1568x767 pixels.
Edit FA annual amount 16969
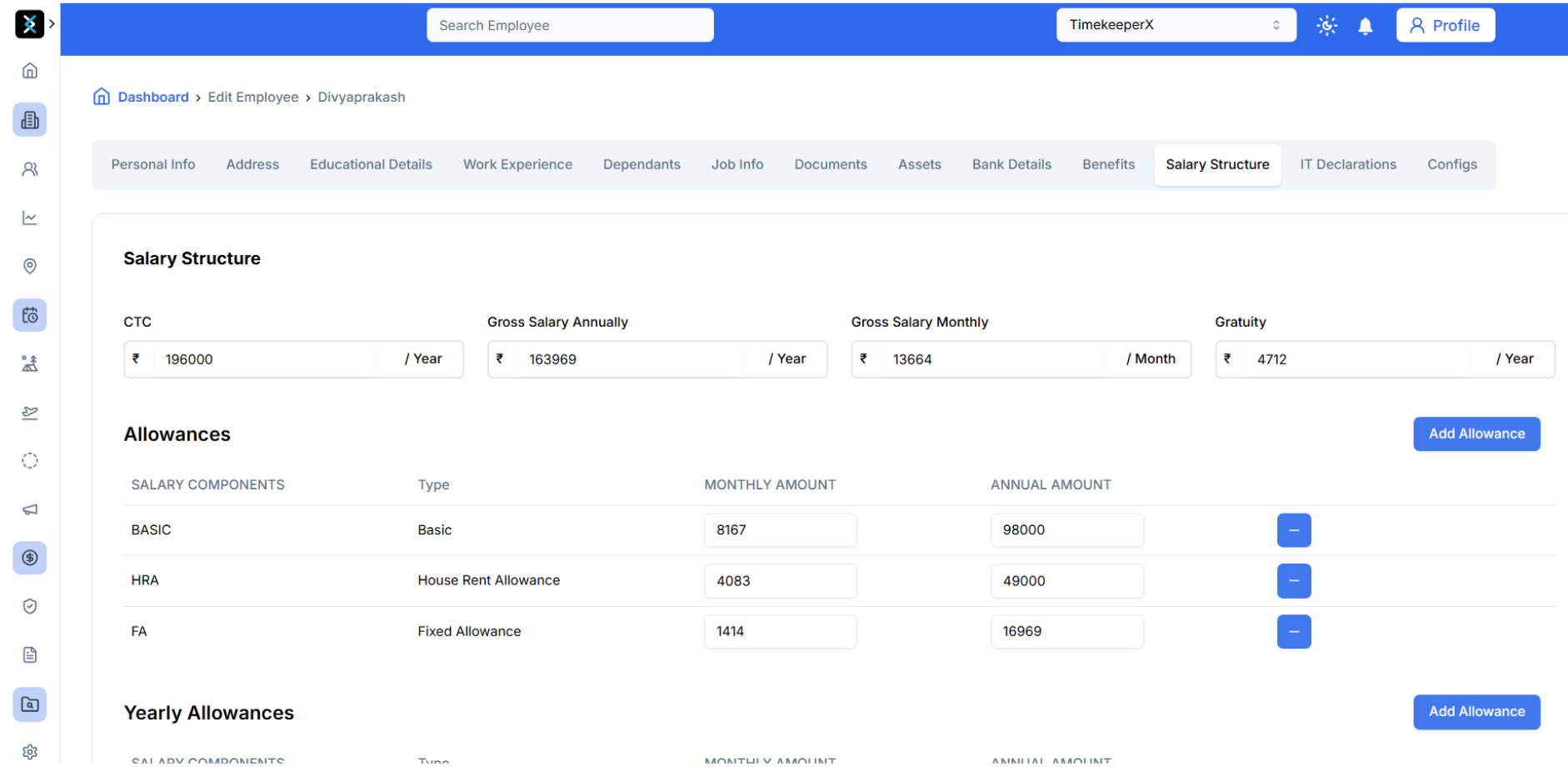click(x=1066, y=631)
